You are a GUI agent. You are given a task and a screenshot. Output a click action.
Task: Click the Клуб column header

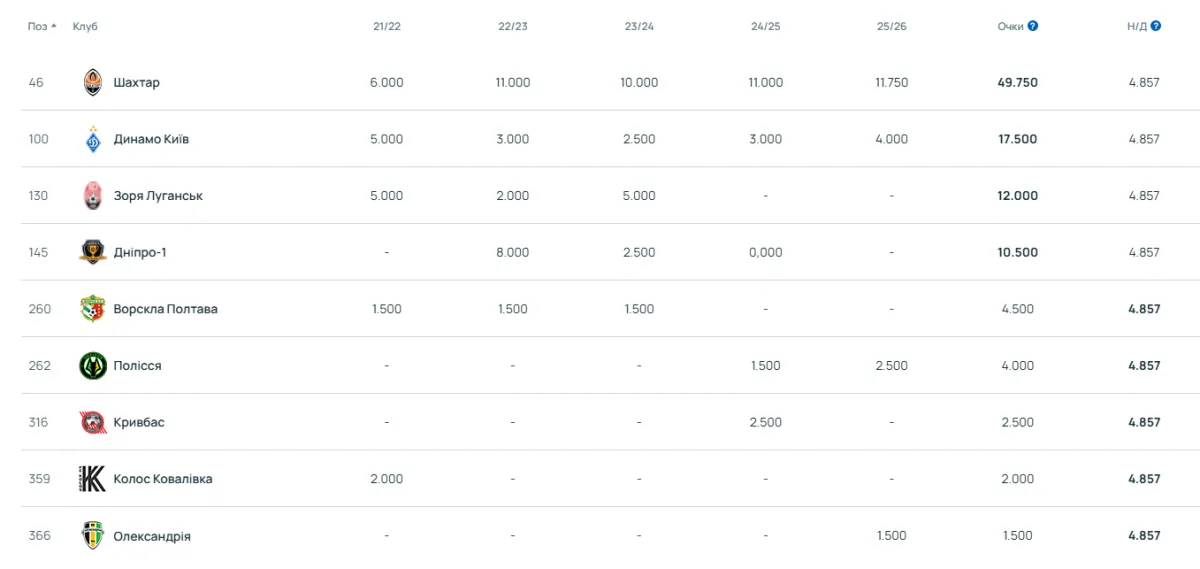(85, 26)
